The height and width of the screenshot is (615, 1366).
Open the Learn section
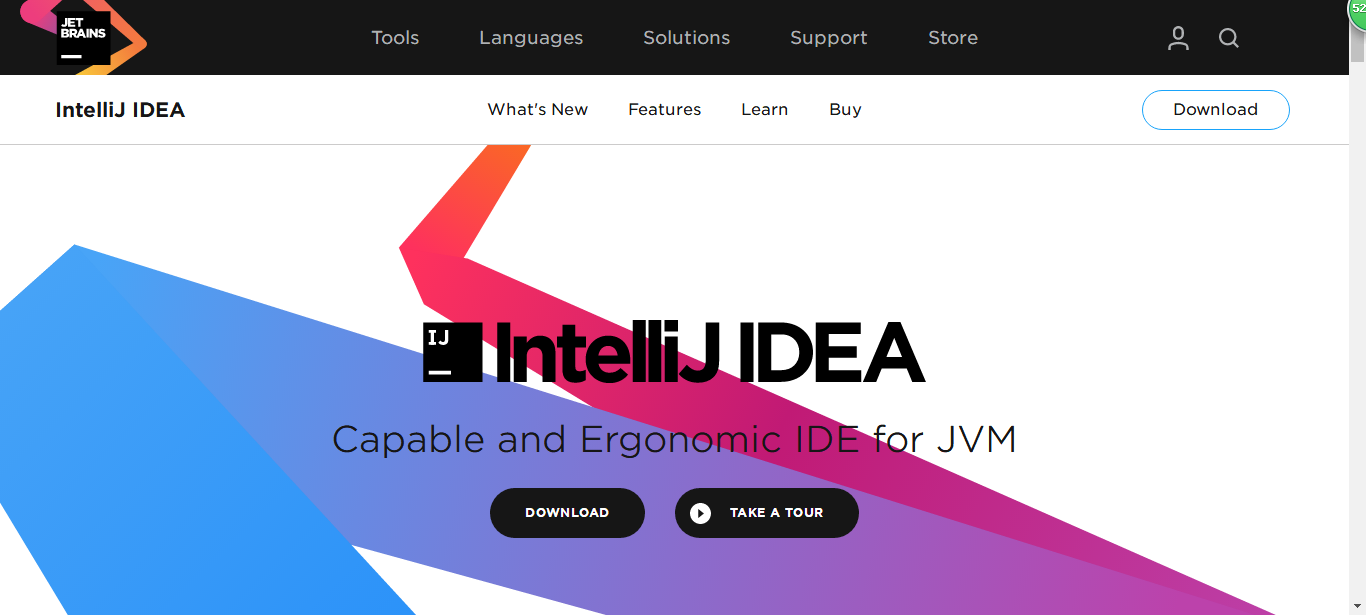pos(765,110)
